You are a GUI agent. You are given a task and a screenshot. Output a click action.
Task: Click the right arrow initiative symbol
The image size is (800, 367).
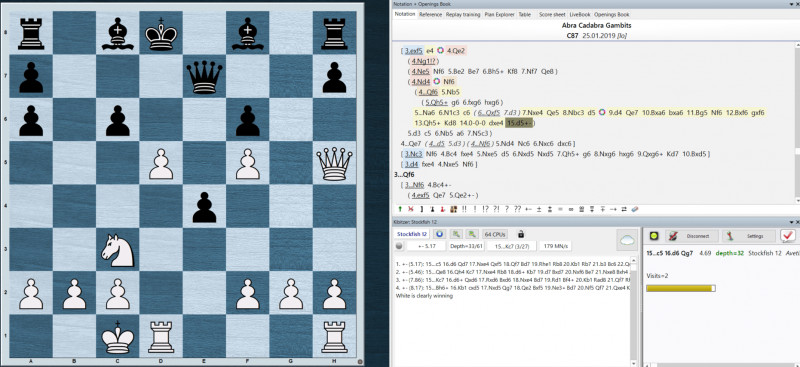click(x=613, y=209)
